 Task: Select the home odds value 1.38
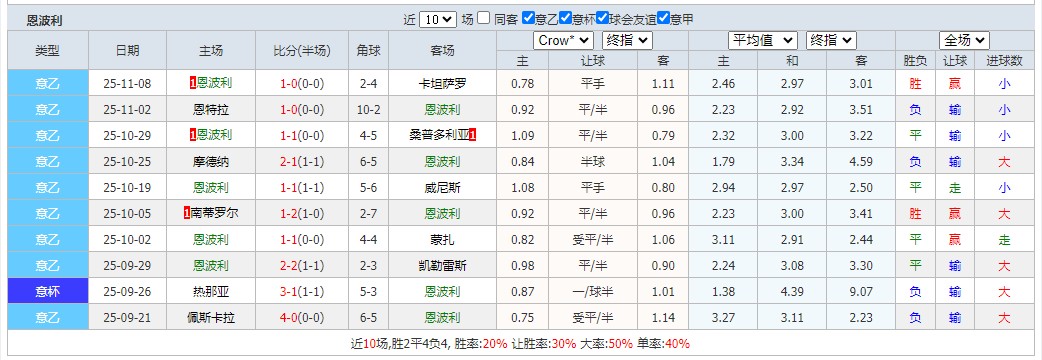point(723,292)
